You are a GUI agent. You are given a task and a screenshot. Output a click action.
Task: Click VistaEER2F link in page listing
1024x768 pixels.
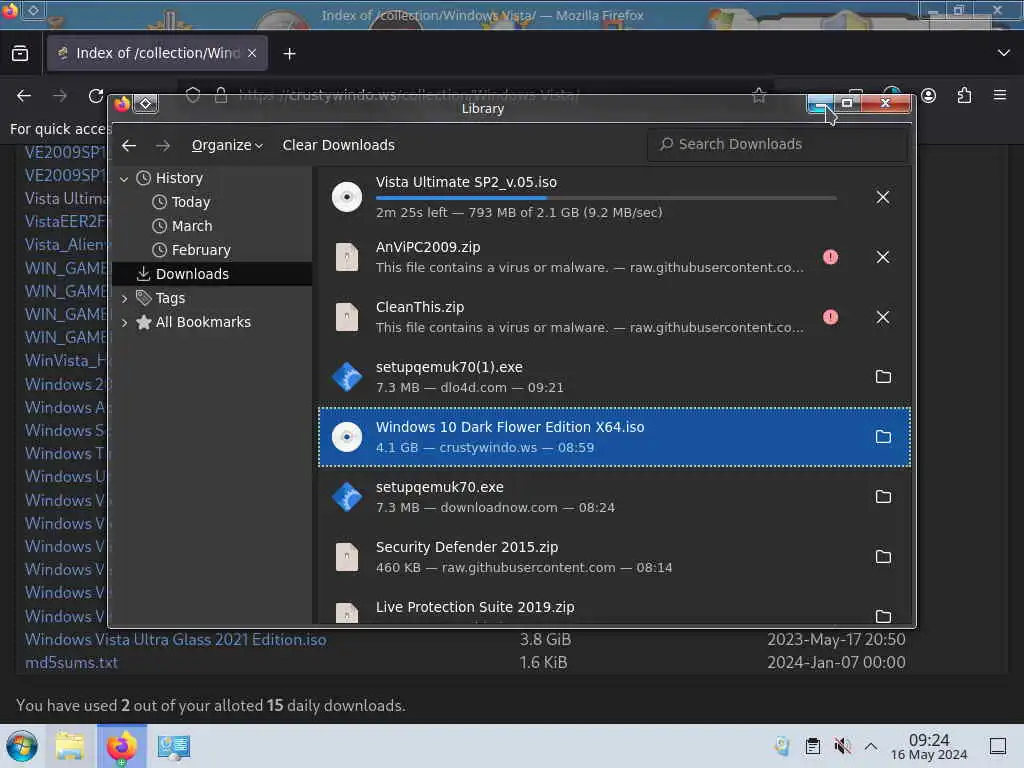[65, 221]
